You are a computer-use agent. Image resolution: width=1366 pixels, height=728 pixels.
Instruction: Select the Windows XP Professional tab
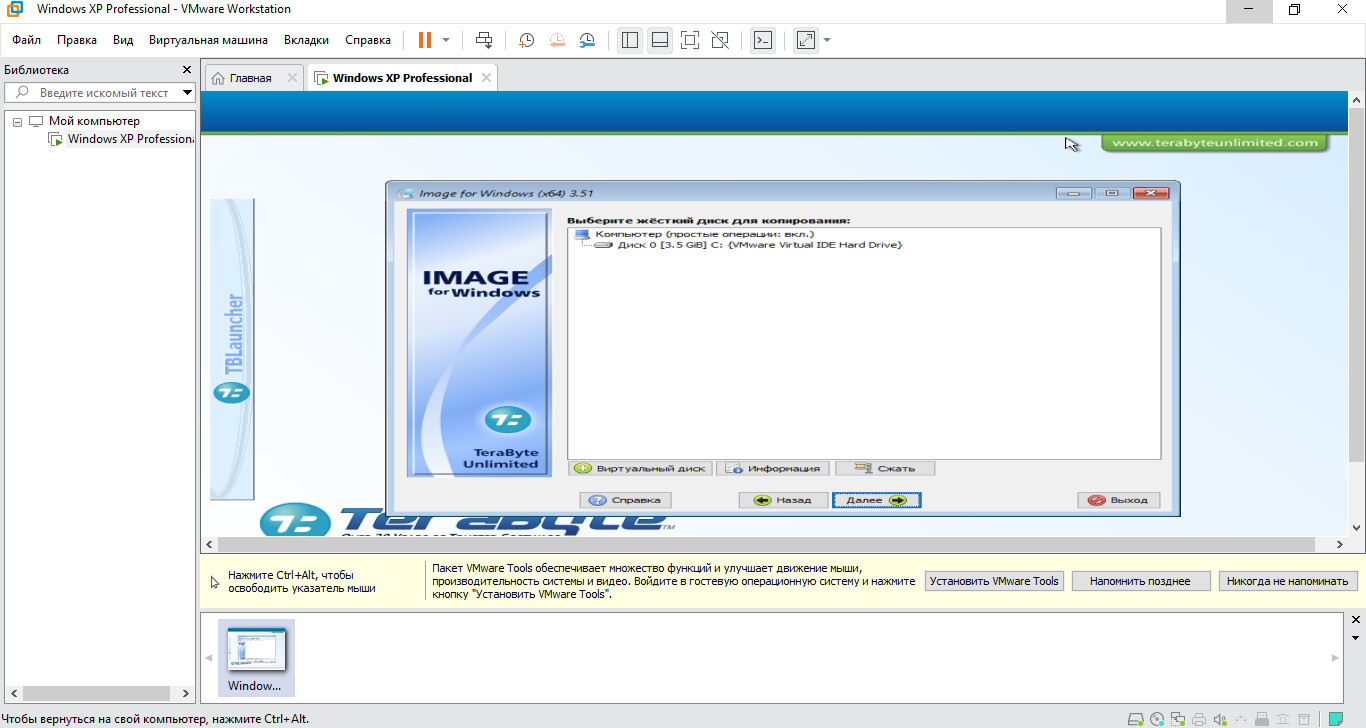point(402,78)
